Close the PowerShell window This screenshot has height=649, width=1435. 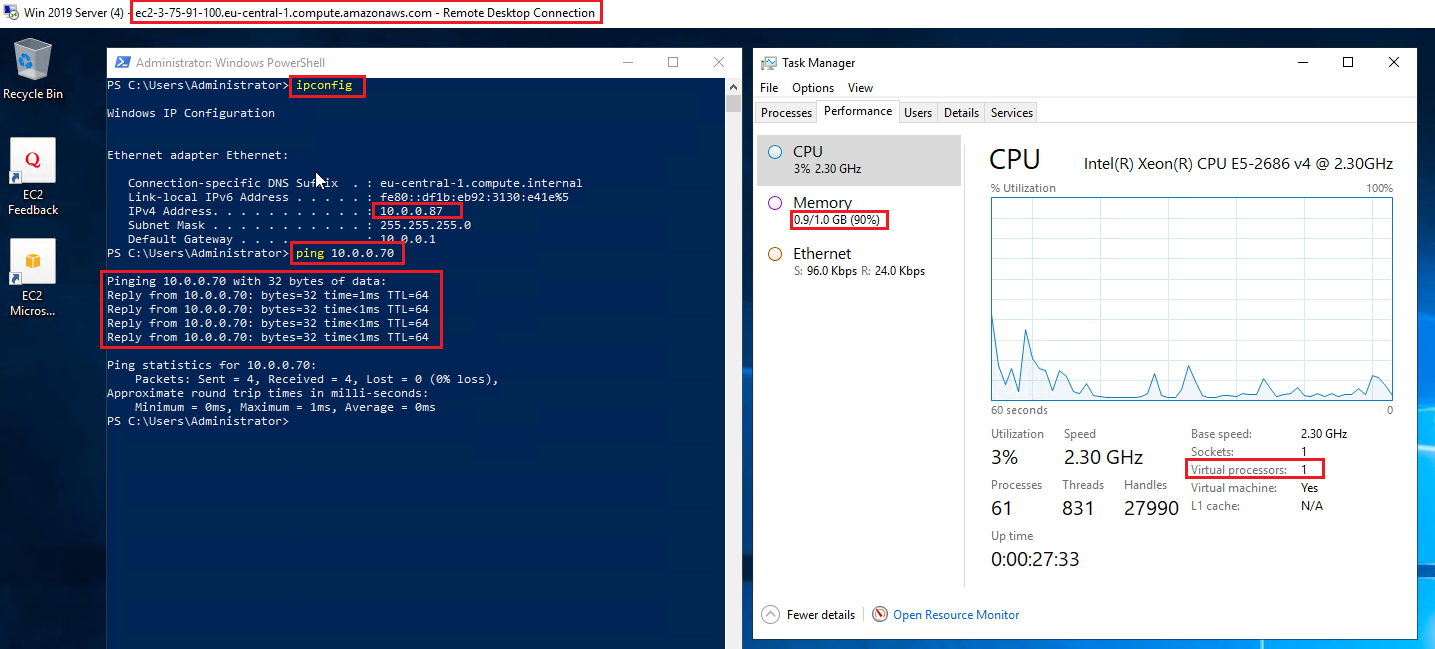[718, 62]
